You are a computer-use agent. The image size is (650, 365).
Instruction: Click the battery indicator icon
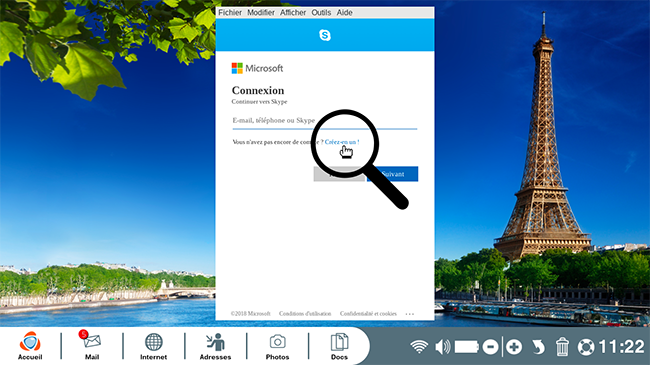coord(467,347)
